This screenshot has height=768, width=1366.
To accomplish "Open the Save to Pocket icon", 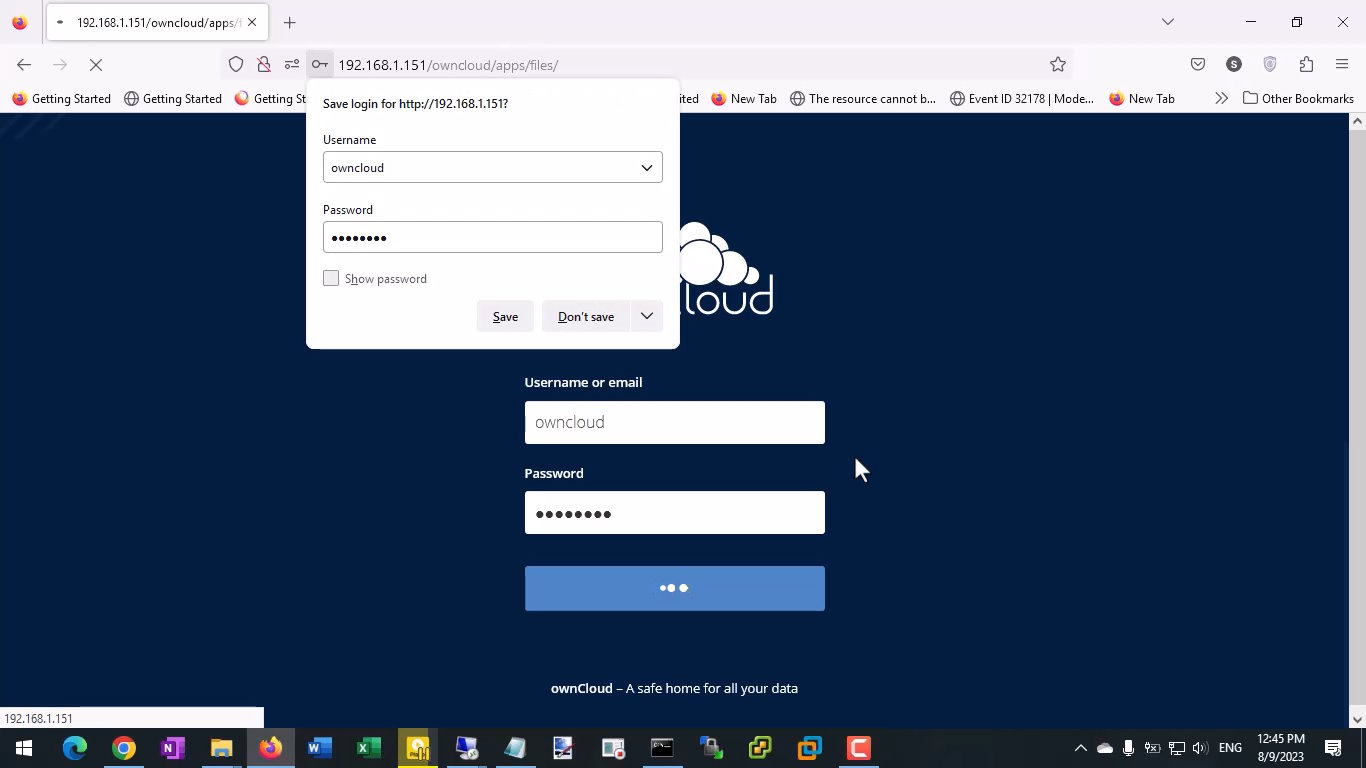I will click(1198, 65).
